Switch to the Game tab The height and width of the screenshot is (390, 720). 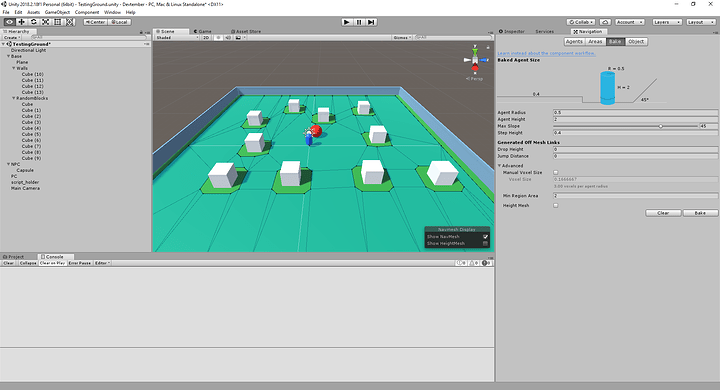tap(203, 32)
